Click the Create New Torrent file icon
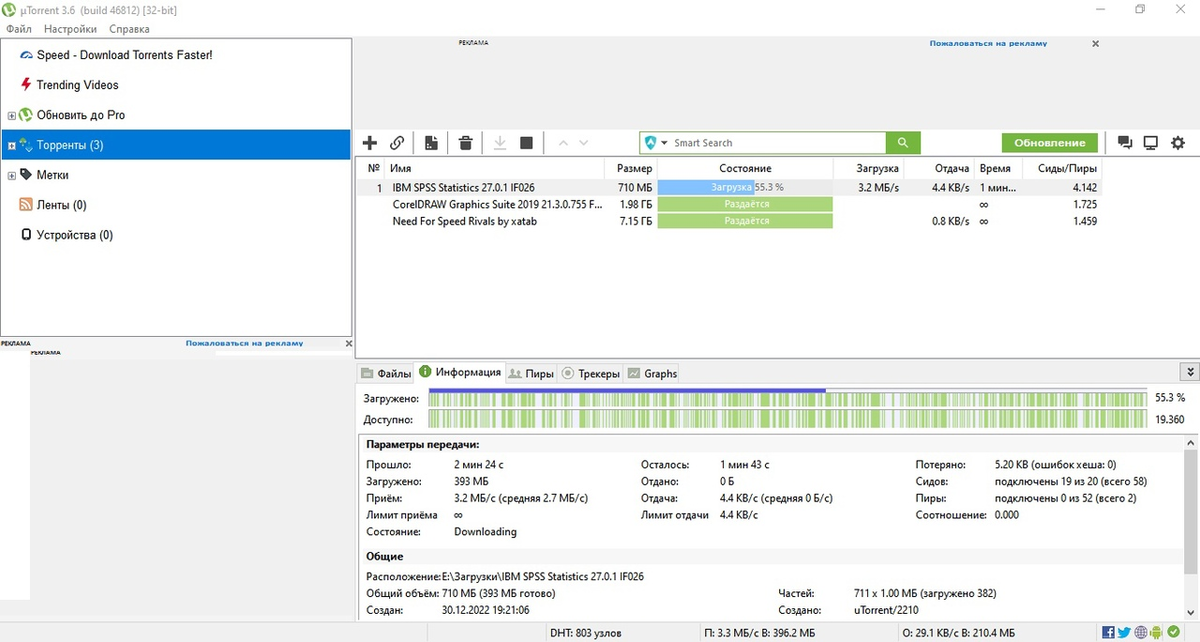 [431, 143]
